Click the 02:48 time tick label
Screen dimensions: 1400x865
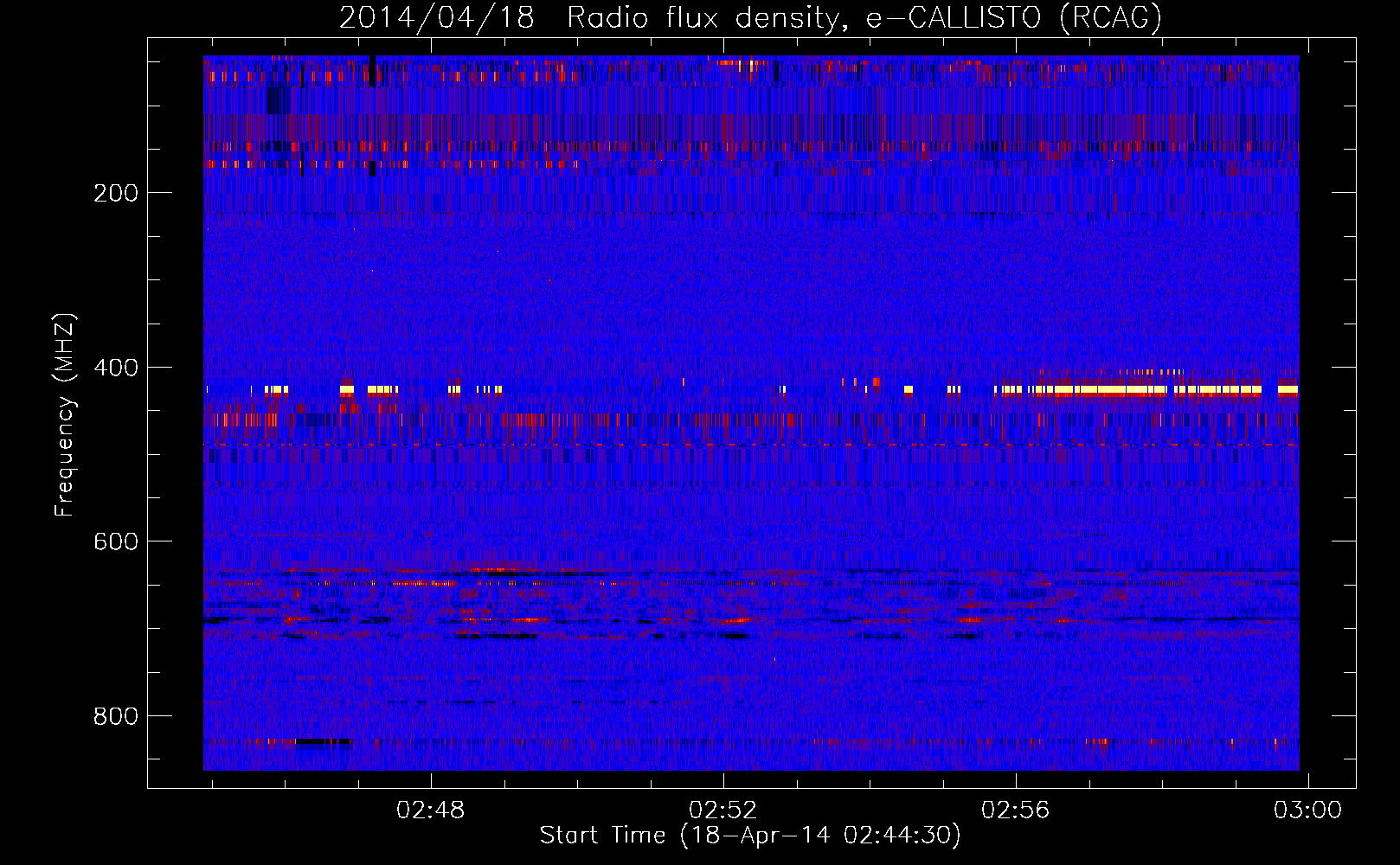(x=430, y=811)
